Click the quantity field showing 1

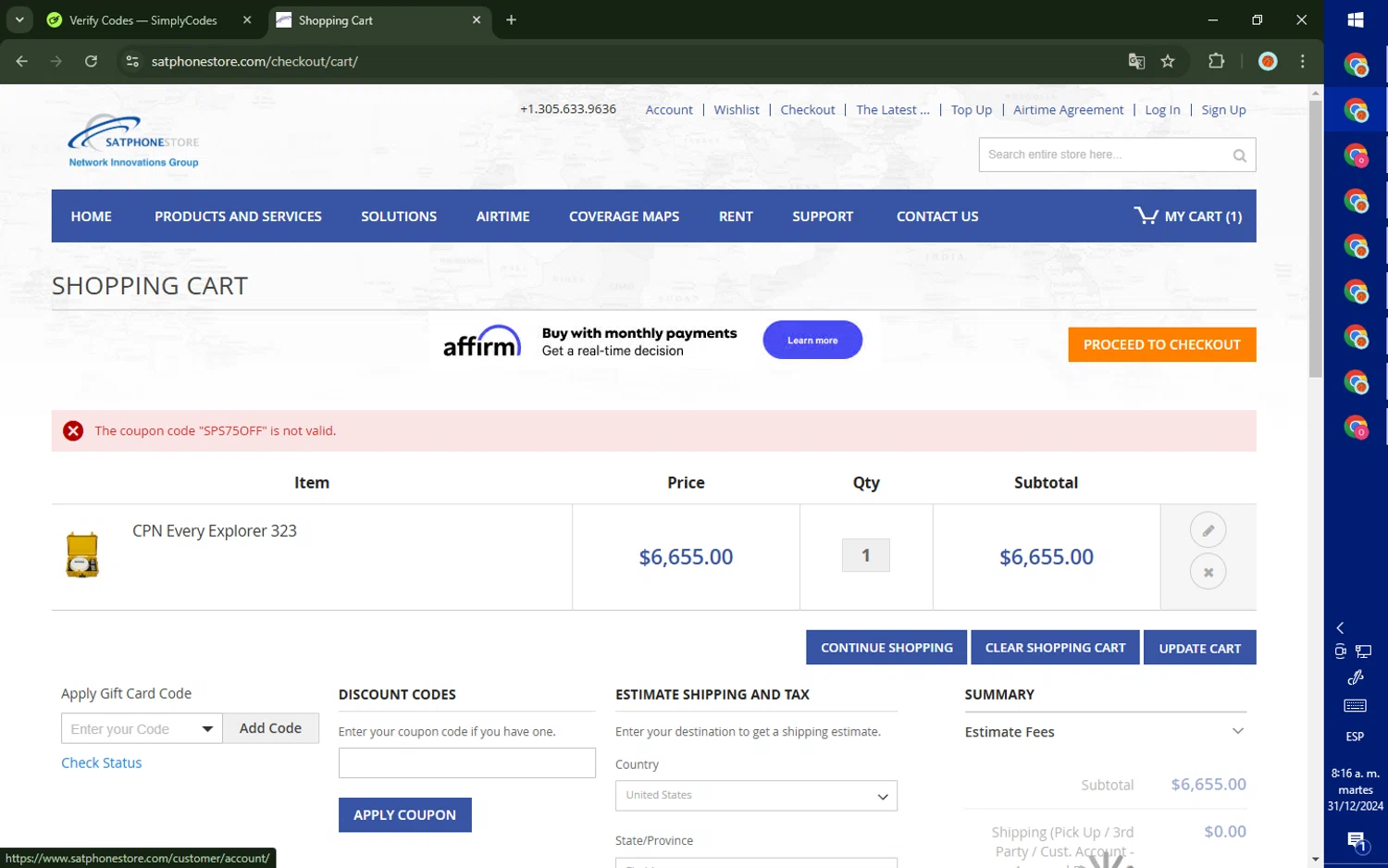866,555
